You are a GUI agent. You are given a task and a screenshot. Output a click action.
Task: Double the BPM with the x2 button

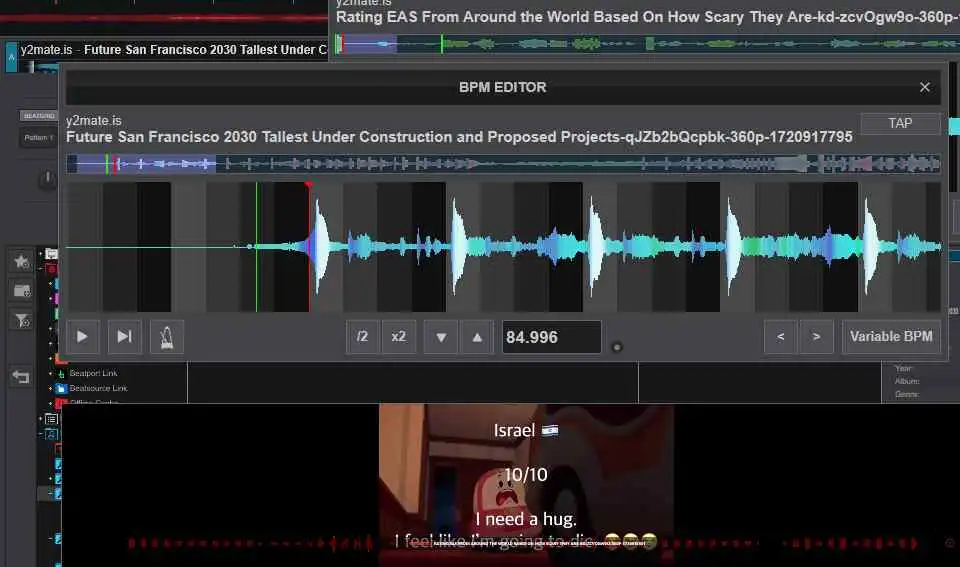(399, 336)
